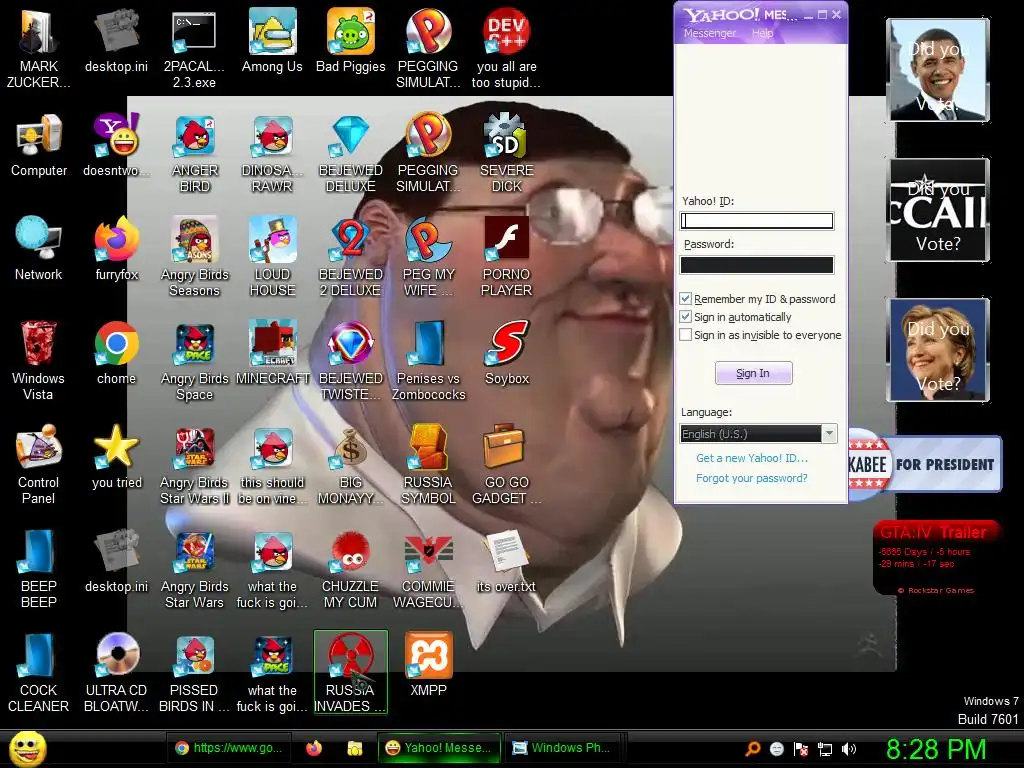Switch to Chrome google taskbar button

click(x=229, y=748)
